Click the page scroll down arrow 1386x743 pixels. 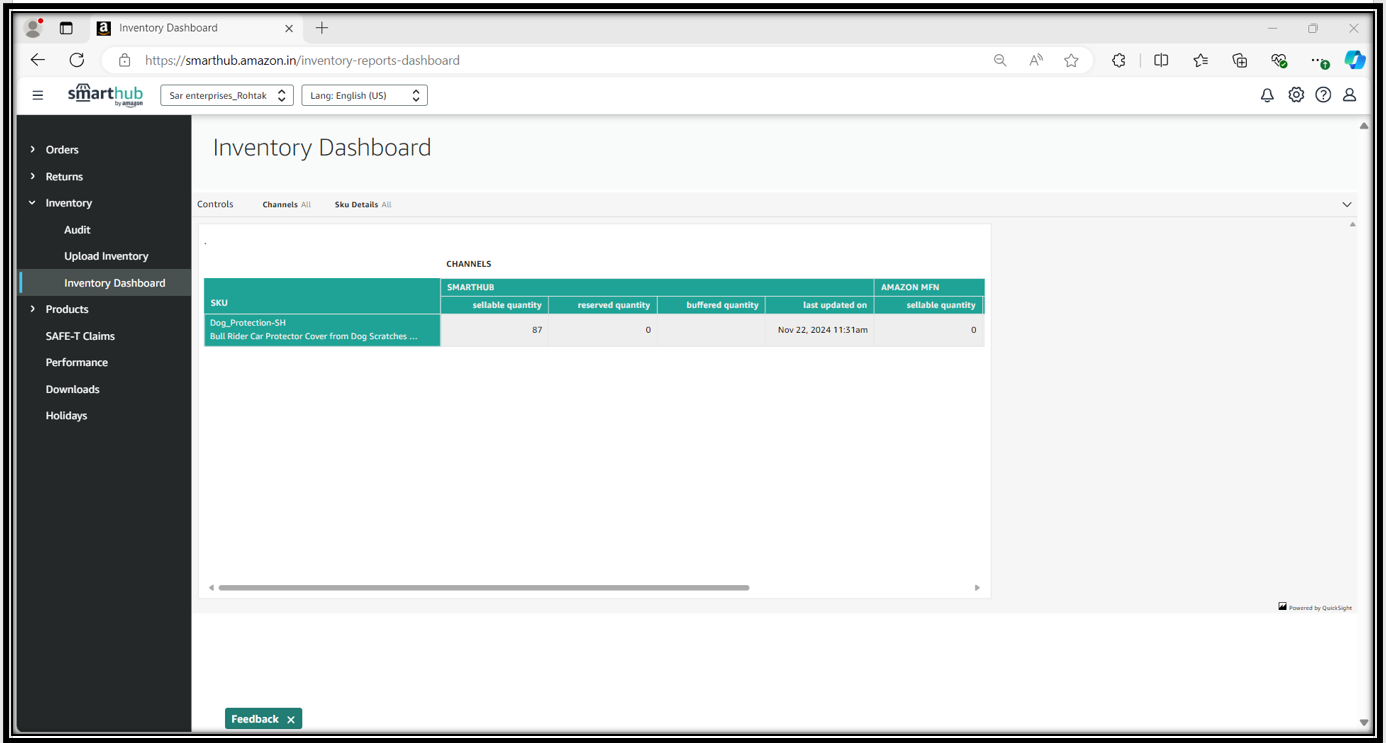pyautogui.click(x=1364, y=722)
